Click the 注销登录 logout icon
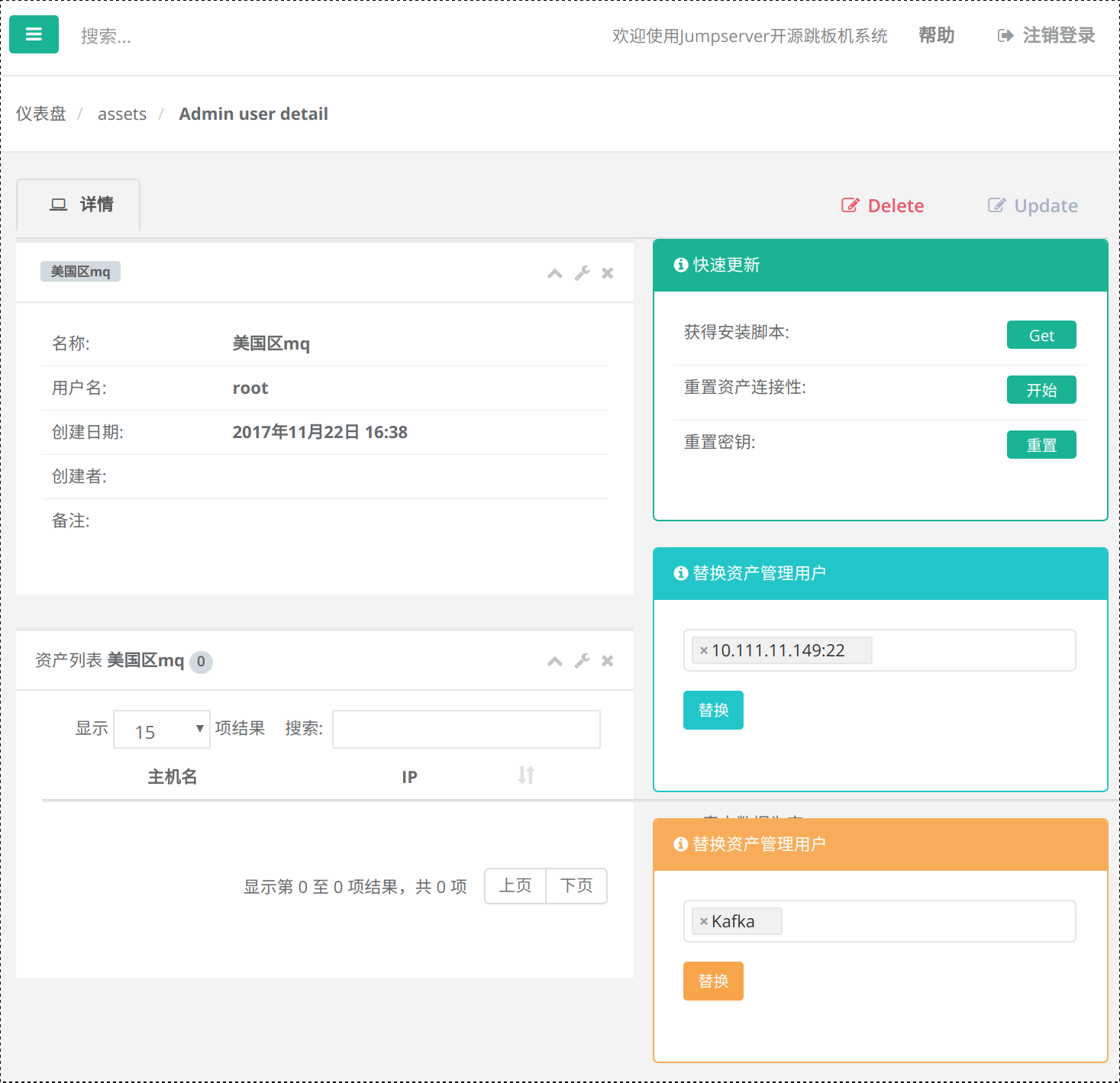 1003,35
